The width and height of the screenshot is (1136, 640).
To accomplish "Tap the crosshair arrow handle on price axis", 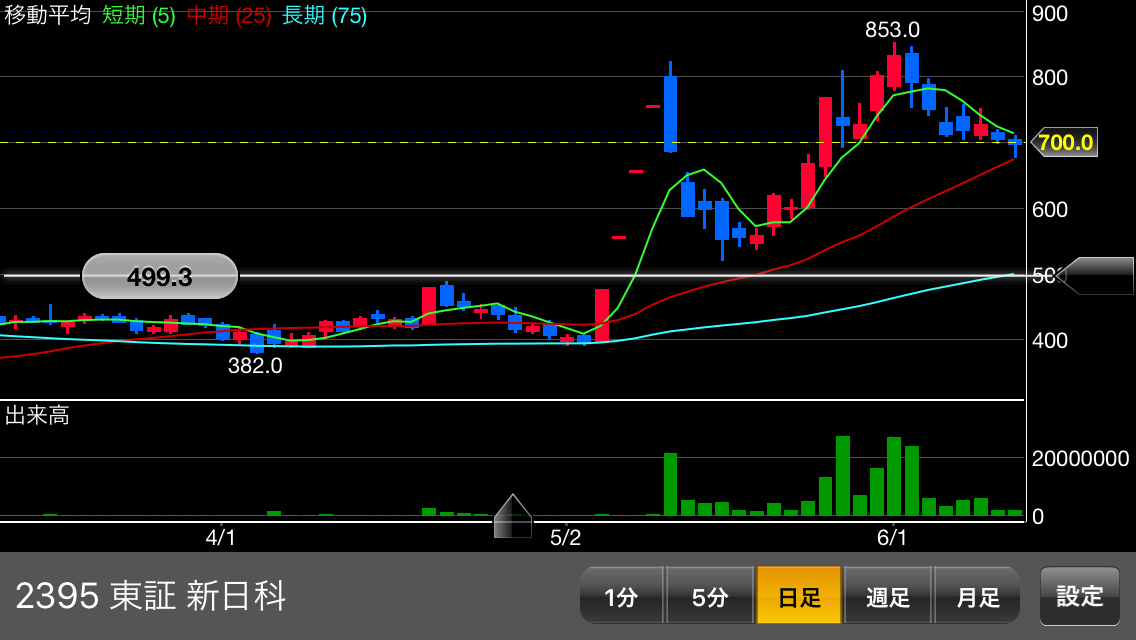I will pyautogui.click(x=1096, y=276).
